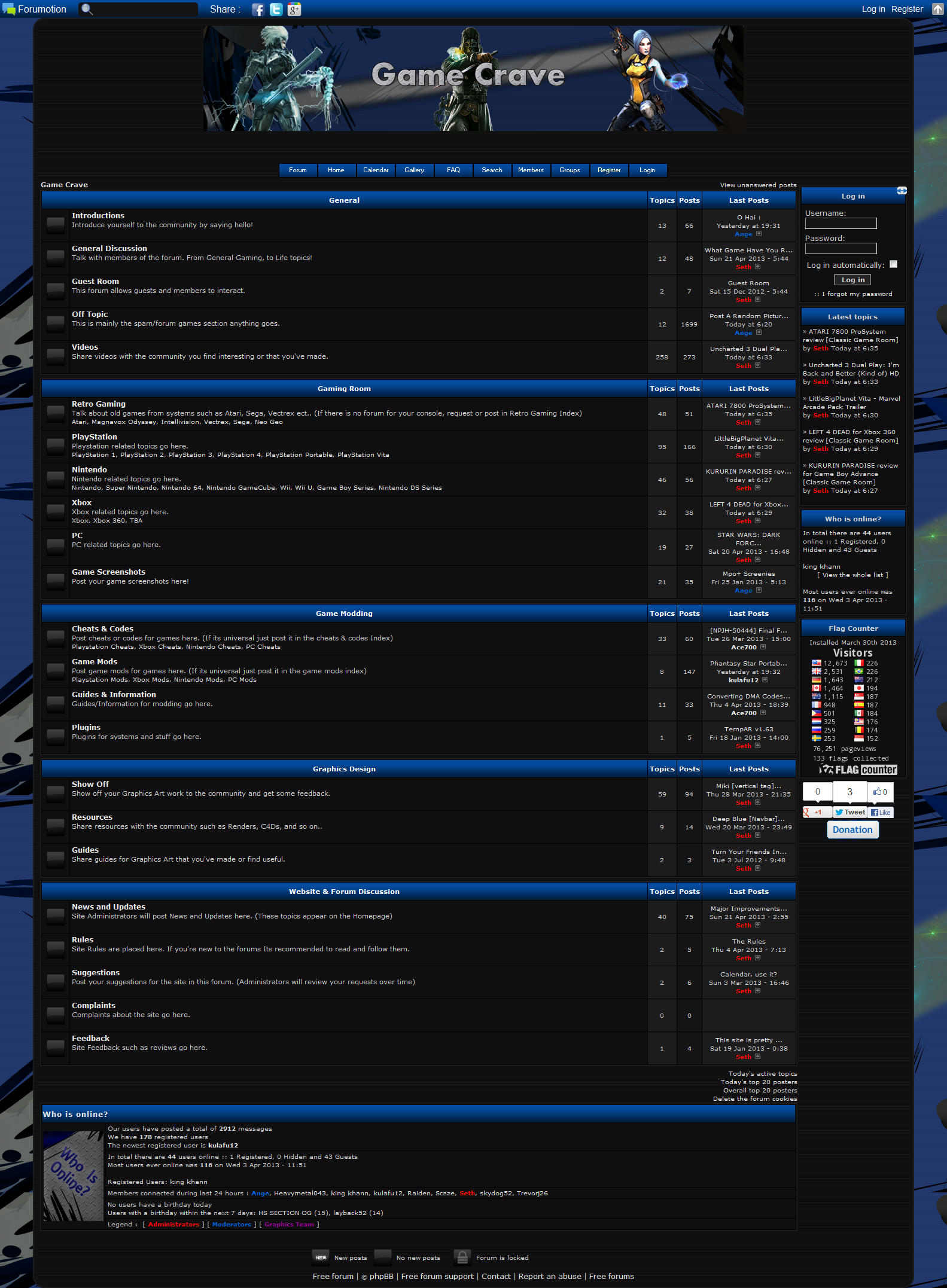Open 'View the whole list' link
Viewport: 947px width, 1288px height.
[x=852, y=575]
